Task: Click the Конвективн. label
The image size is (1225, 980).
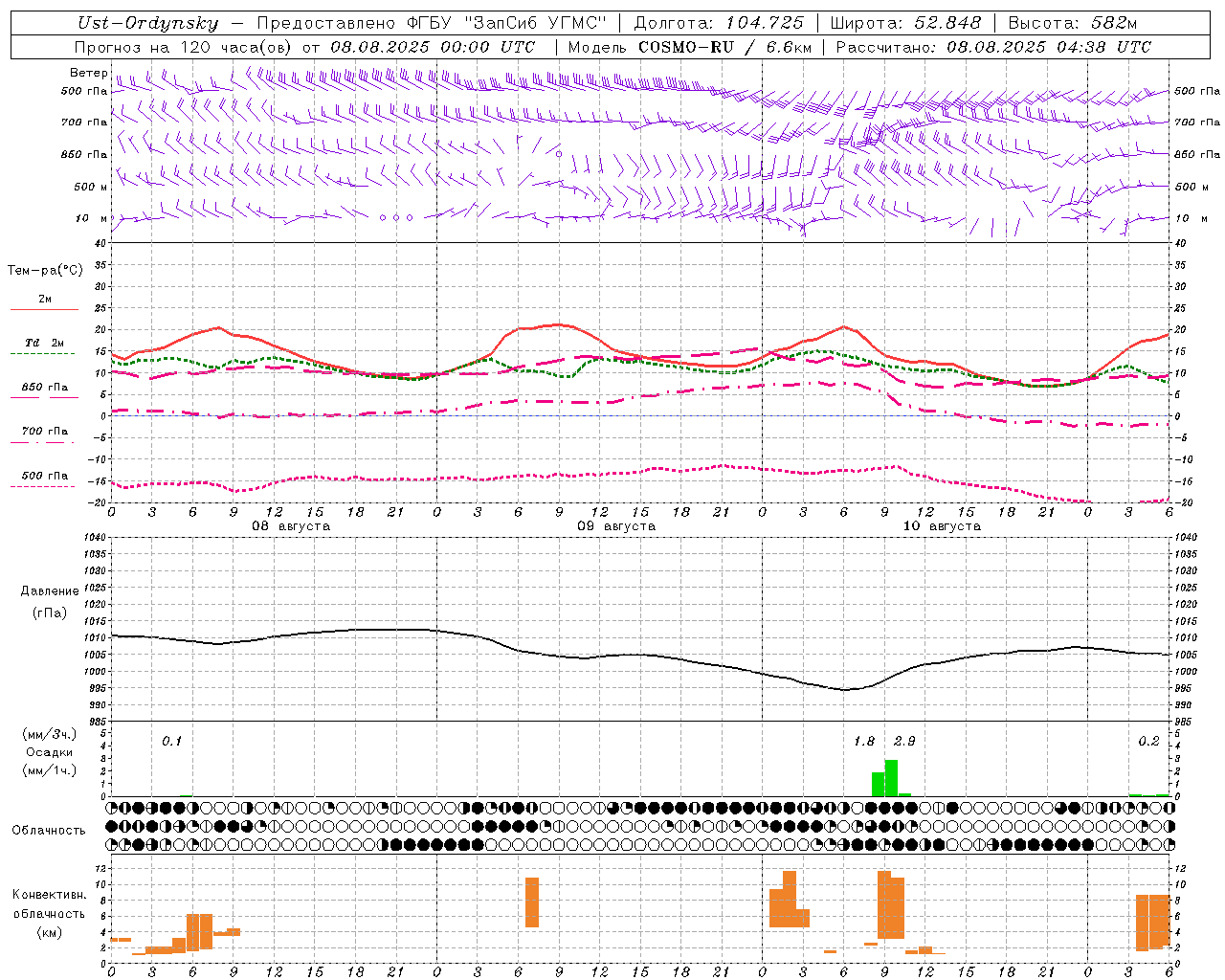Action: 49,895
